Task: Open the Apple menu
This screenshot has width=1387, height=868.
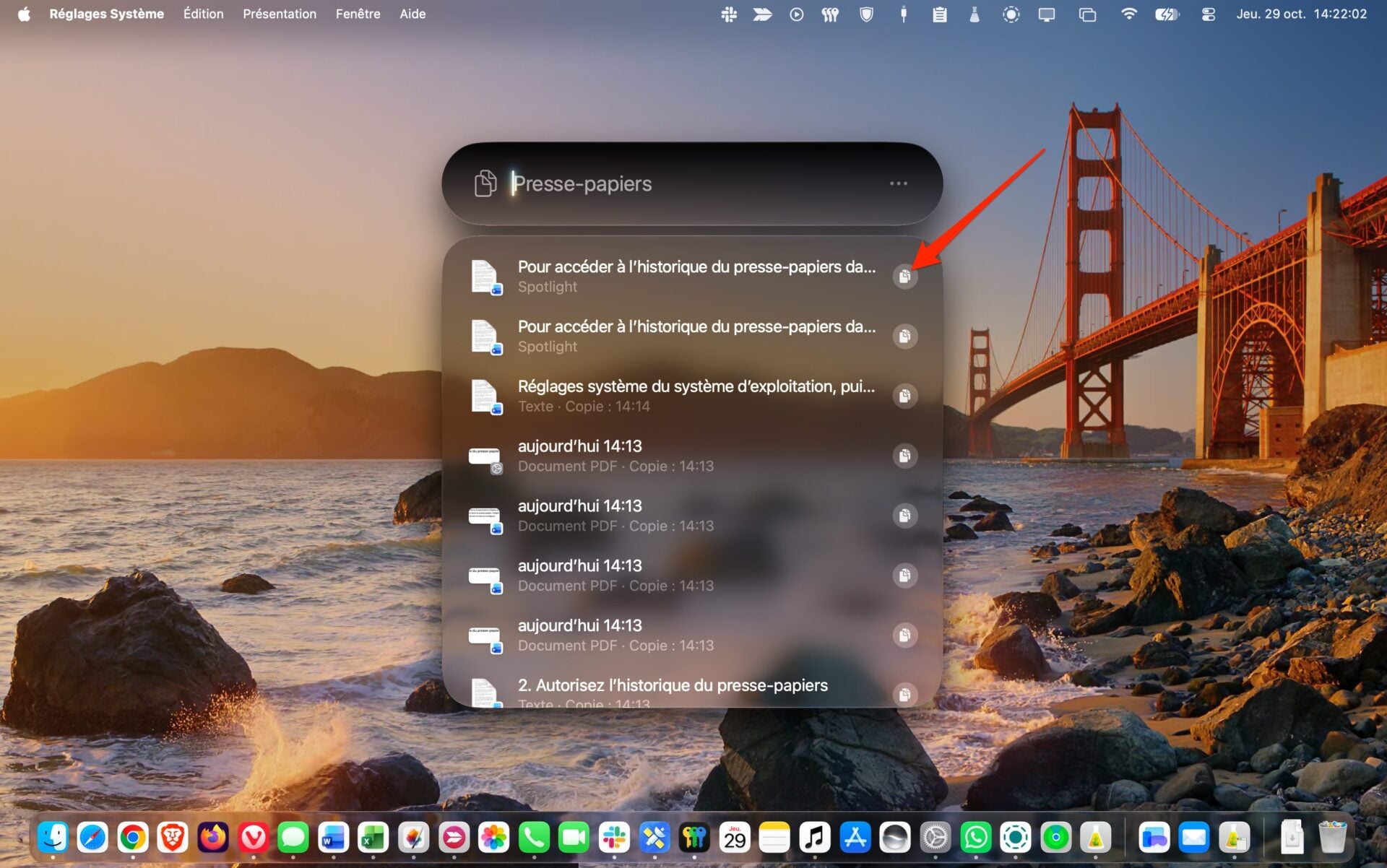Action: click(x=24, y=14)
